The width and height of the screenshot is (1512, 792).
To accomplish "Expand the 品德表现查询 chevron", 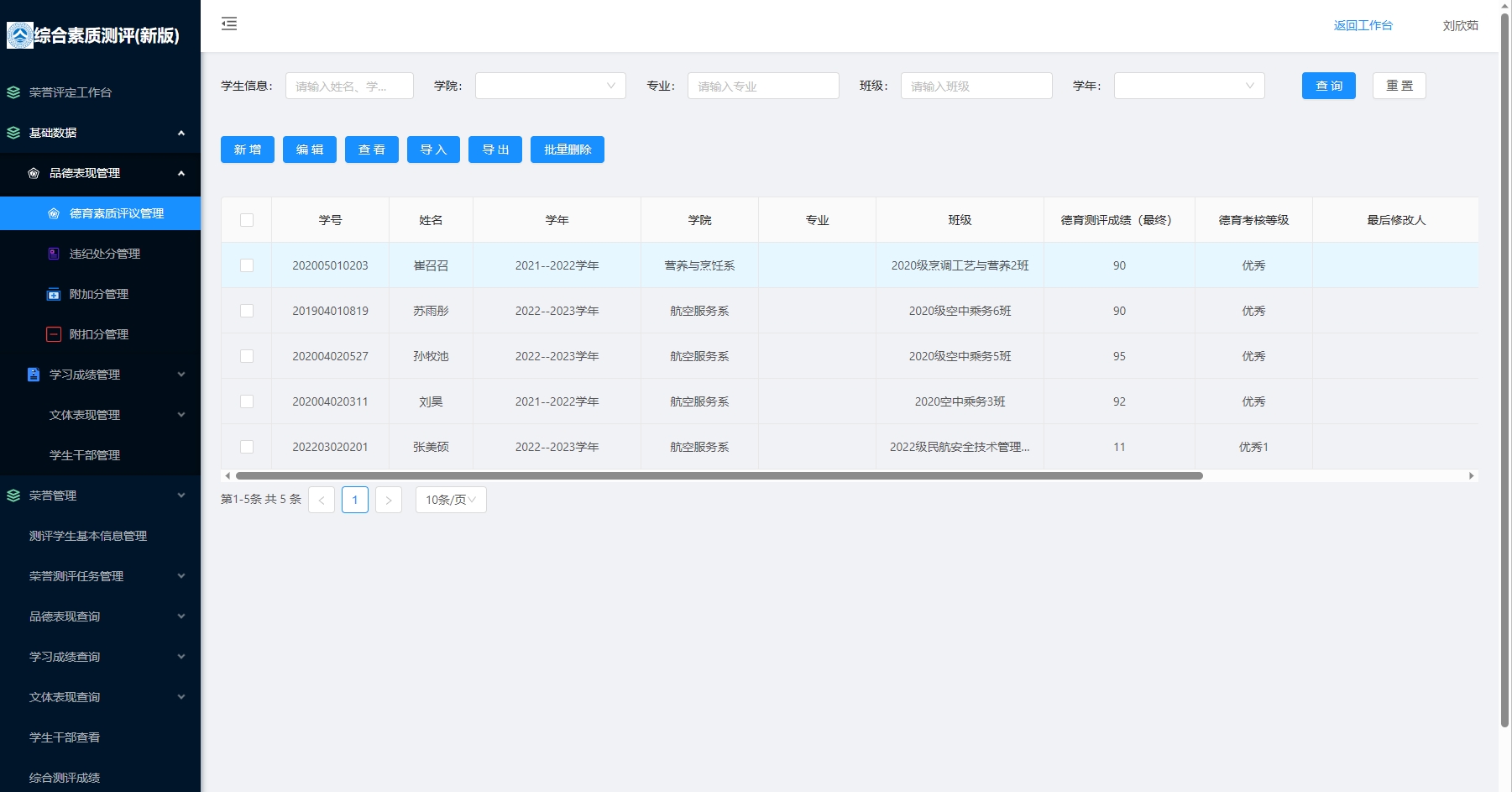I will 181,616.
